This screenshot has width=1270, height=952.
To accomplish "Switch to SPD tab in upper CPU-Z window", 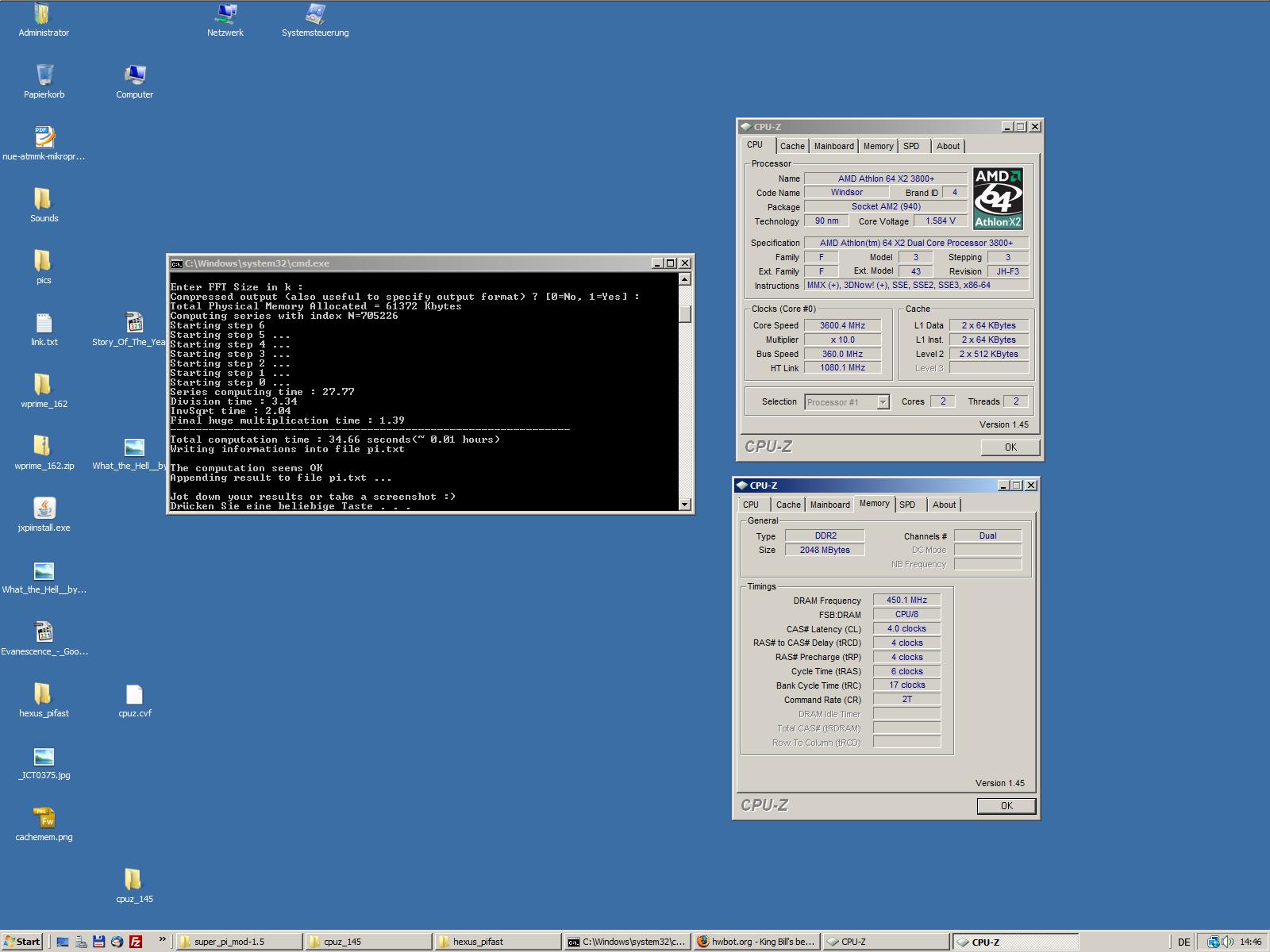I will (911, 146).
